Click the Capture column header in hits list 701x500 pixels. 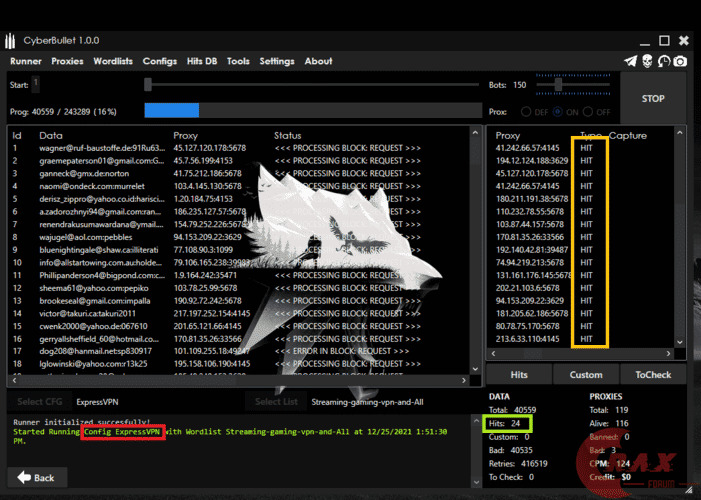(x=628, y=136)
